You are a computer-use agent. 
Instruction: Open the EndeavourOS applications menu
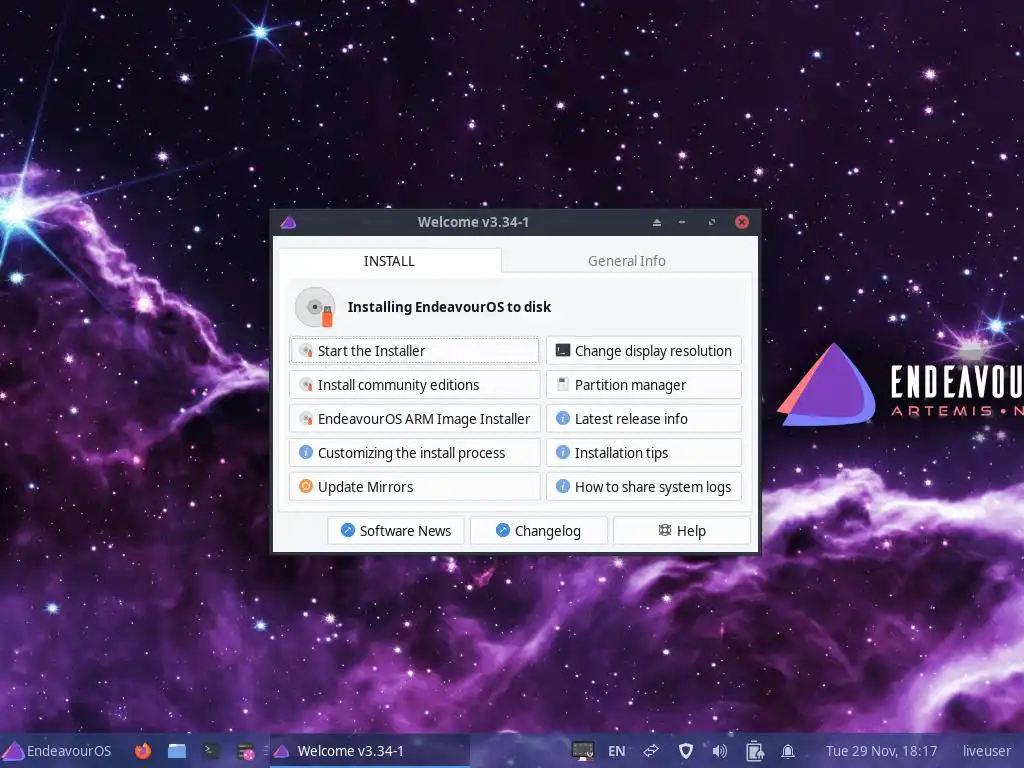57,751
